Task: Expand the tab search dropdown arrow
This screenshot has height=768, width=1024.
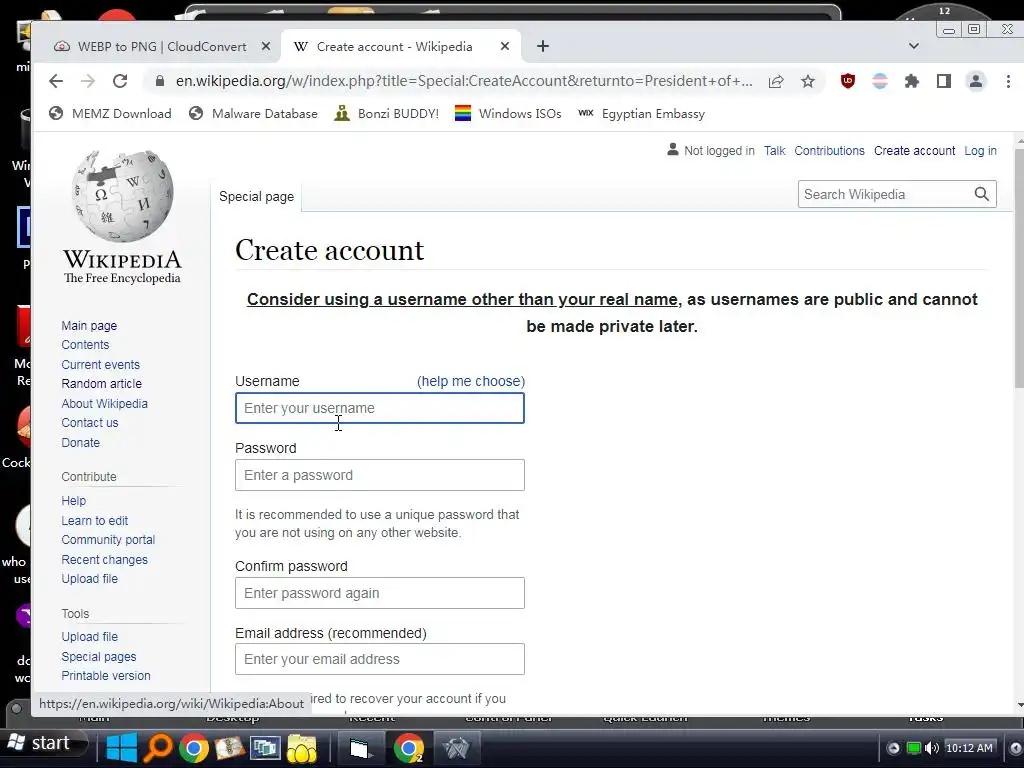Action: pyautogui.click(x=914, y=46)
